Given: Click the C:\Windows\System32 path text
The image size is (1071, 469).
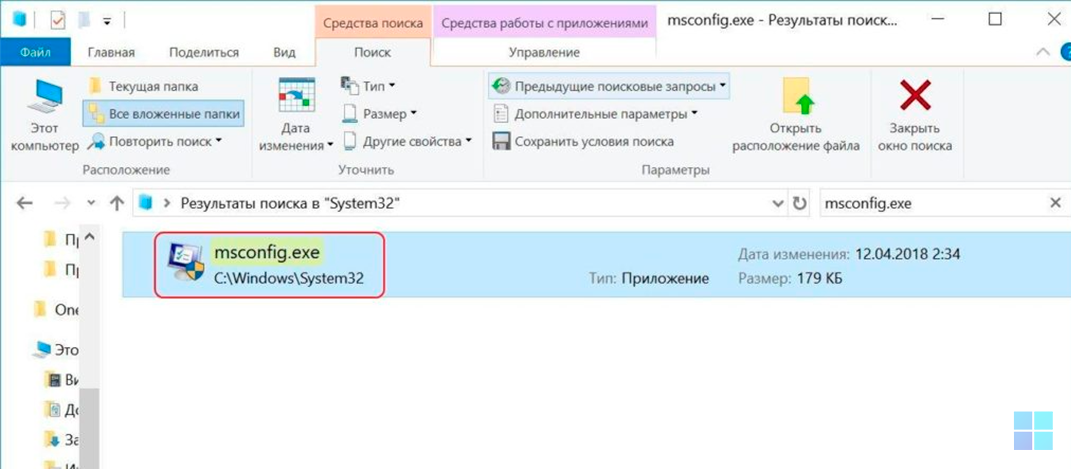Looking at the screenshot, I should (x=288, y=279).
